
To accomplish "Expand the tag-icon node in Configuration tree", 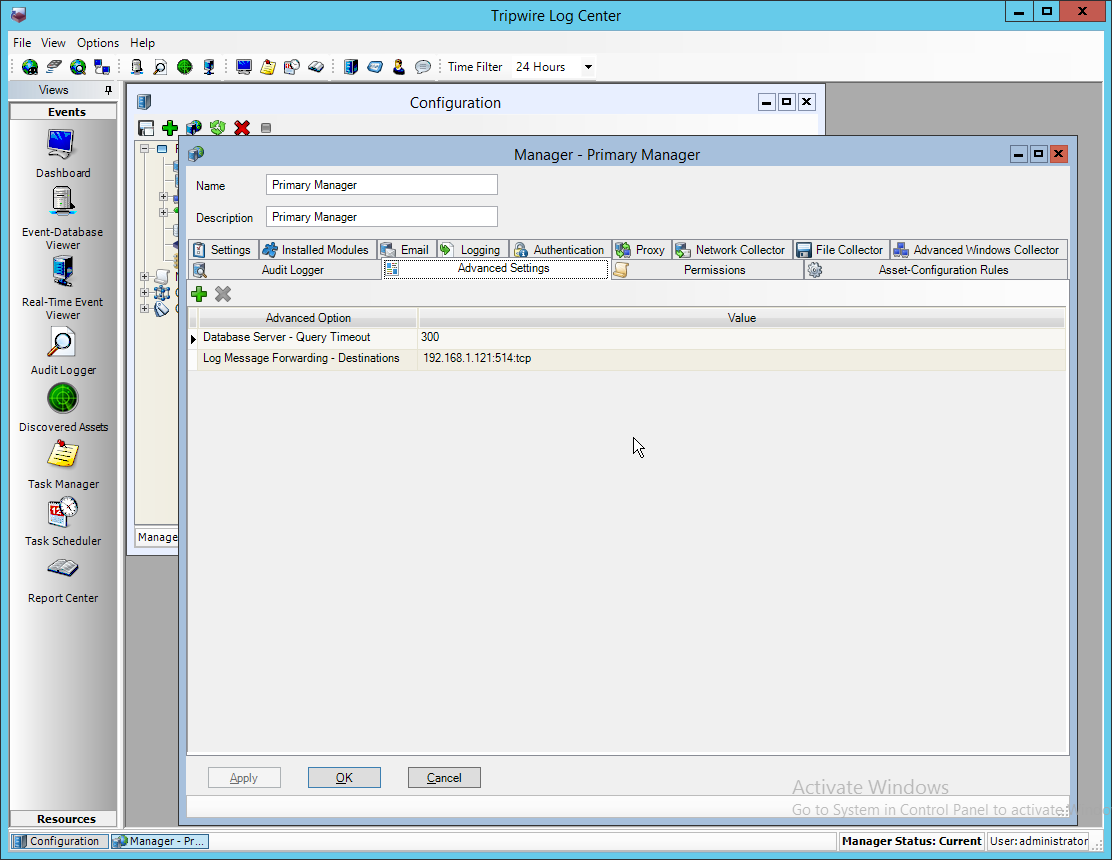I will point(145,308).
